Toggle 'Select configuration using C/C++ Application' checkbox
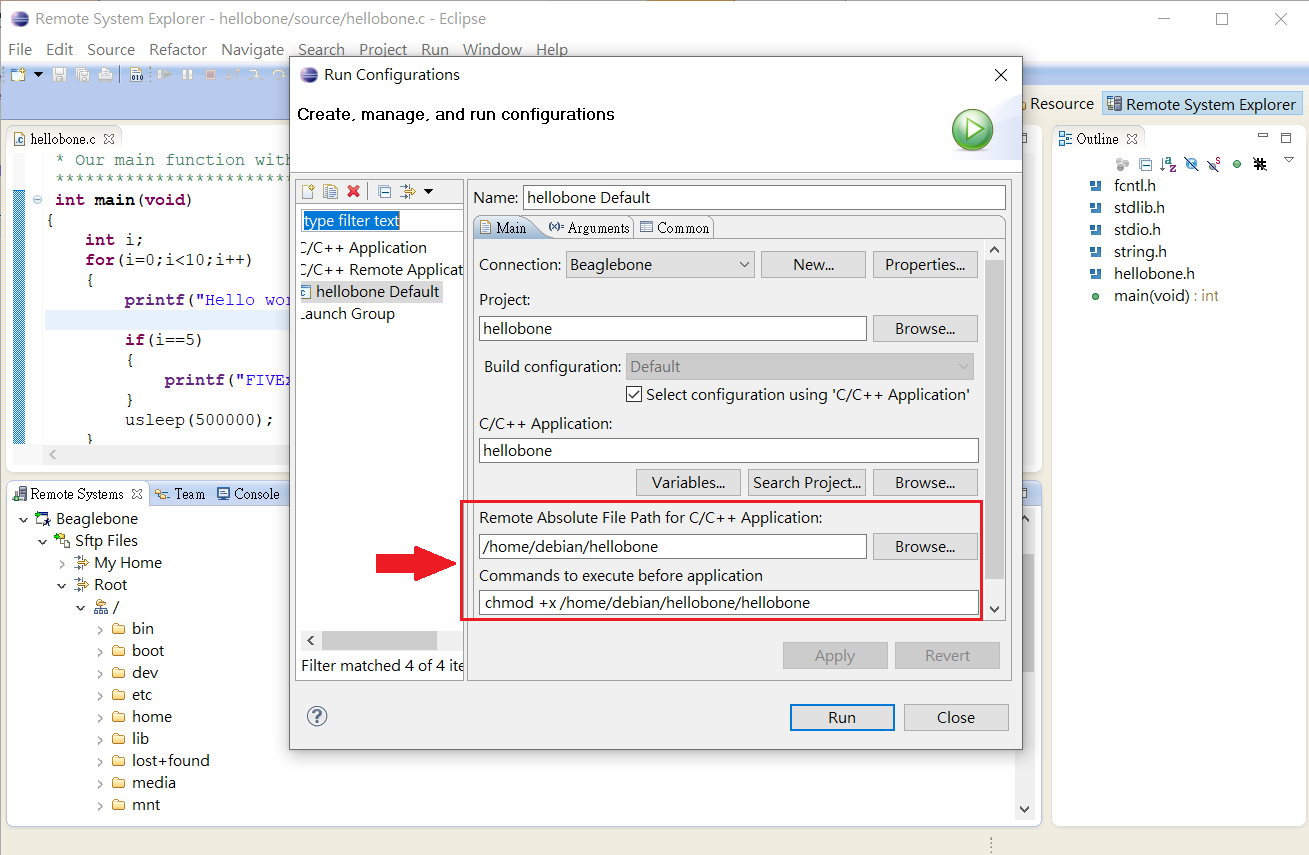The image size is (1309, 855). click(633, 394)
